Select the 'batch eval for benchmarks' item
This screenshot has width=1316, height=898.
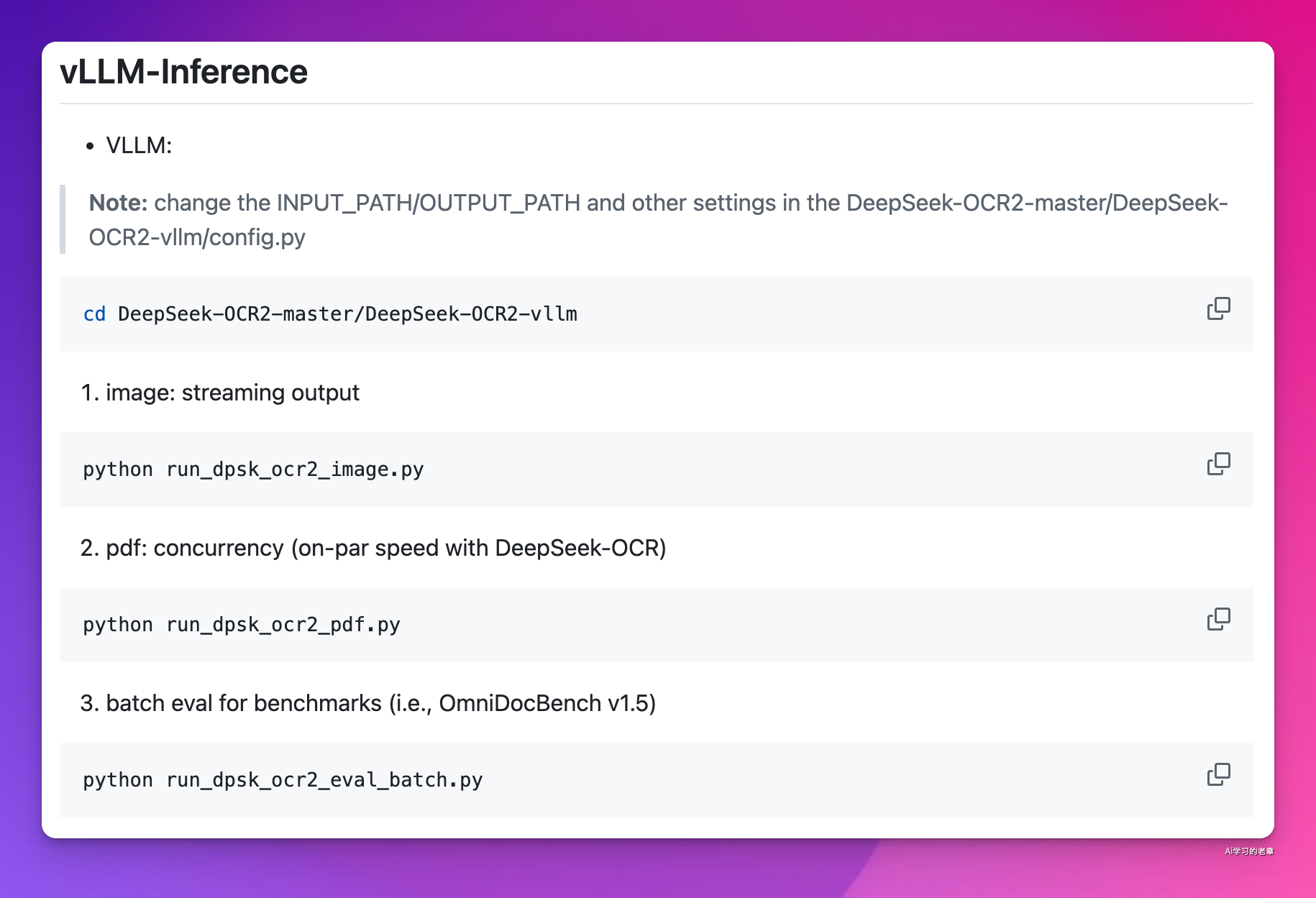point(380,703)
